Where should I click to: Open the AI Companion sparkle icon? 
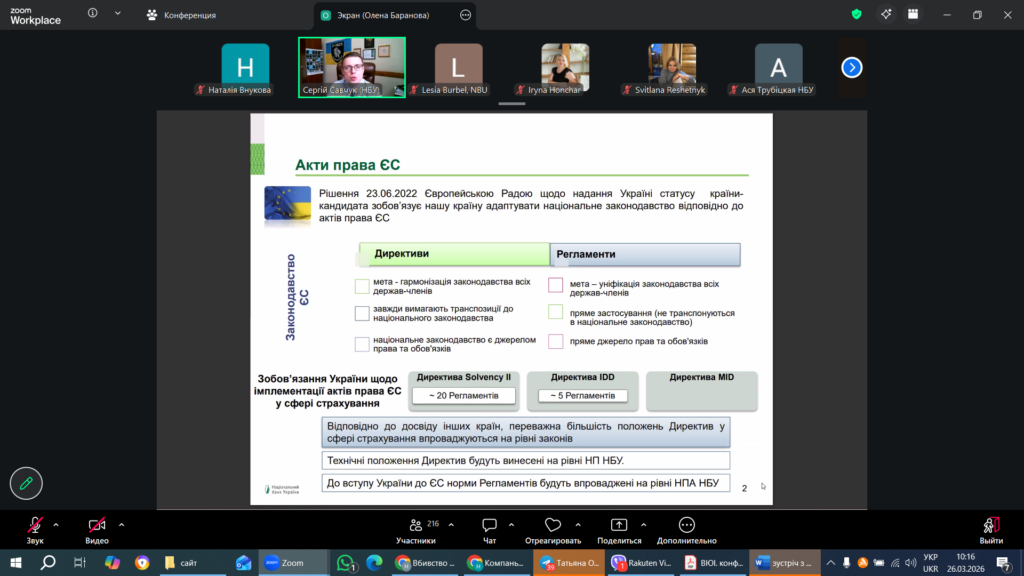[886, 14]
